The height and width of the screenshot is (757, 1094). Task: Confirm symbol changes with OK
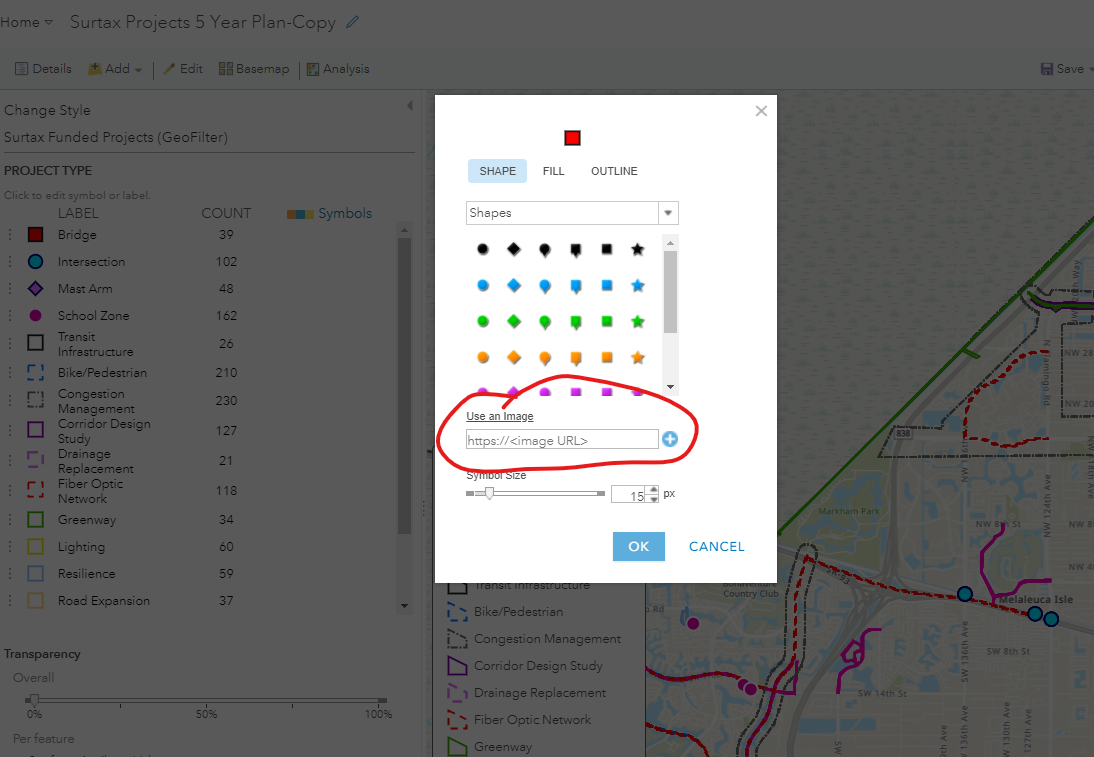point(638,546)
